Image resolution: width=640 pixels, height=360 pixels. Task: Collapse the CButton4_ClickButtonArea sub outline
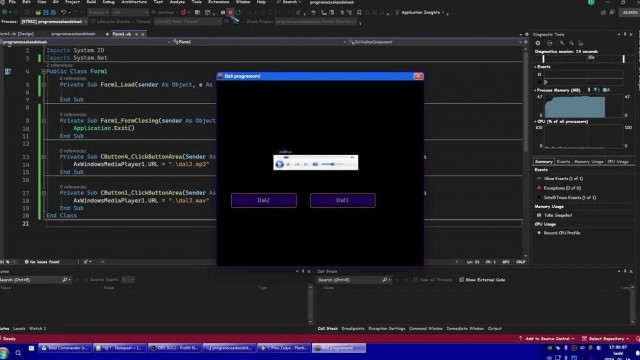(x=44, y=157)
